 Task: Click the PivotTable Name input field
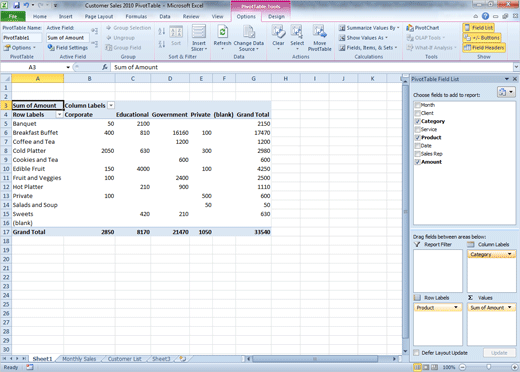point(22,38)
